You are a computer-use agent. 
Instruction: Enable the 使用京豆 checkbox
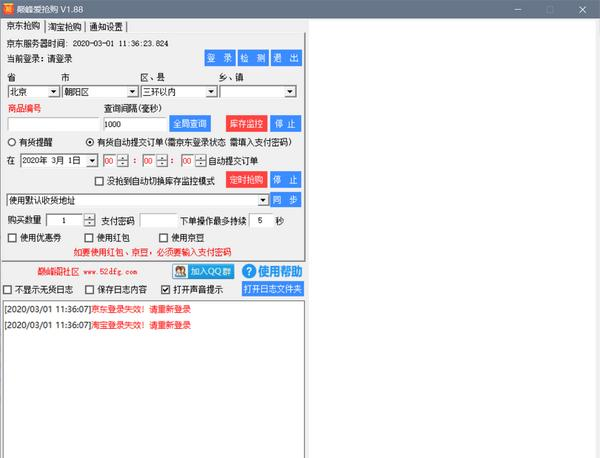(x=163, y=238)
